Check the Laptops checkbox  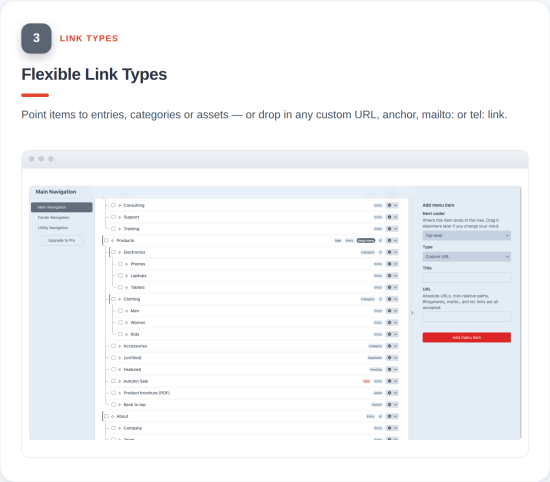(x=120, y=275)
